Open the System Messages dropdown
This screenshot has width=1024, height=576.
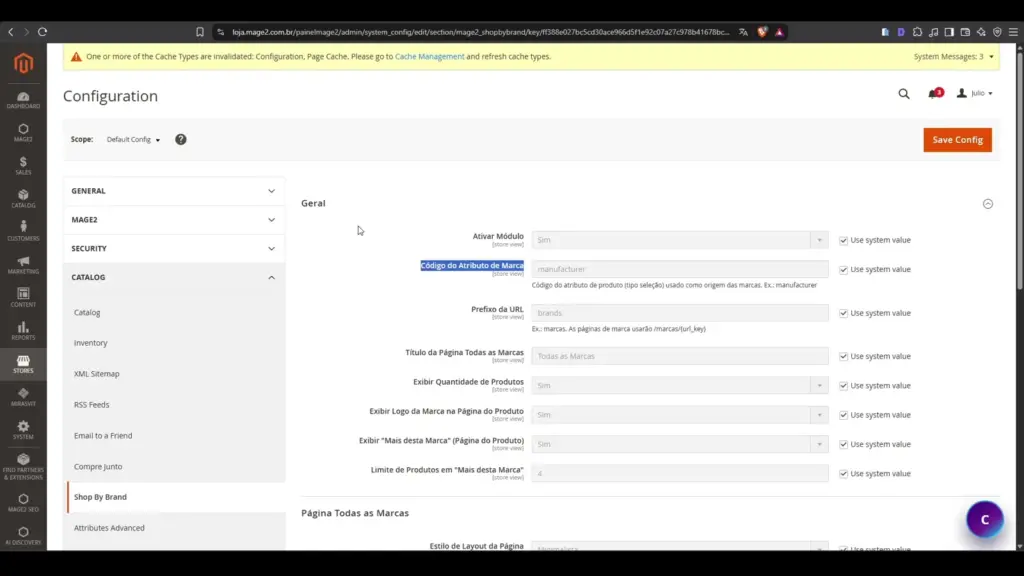pyautogui.click(x=953, y=57)
